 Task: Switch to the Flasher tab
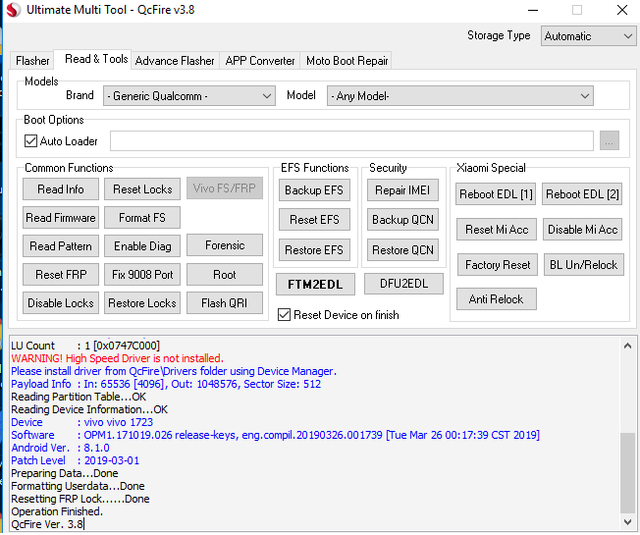[x=33, y=61]
